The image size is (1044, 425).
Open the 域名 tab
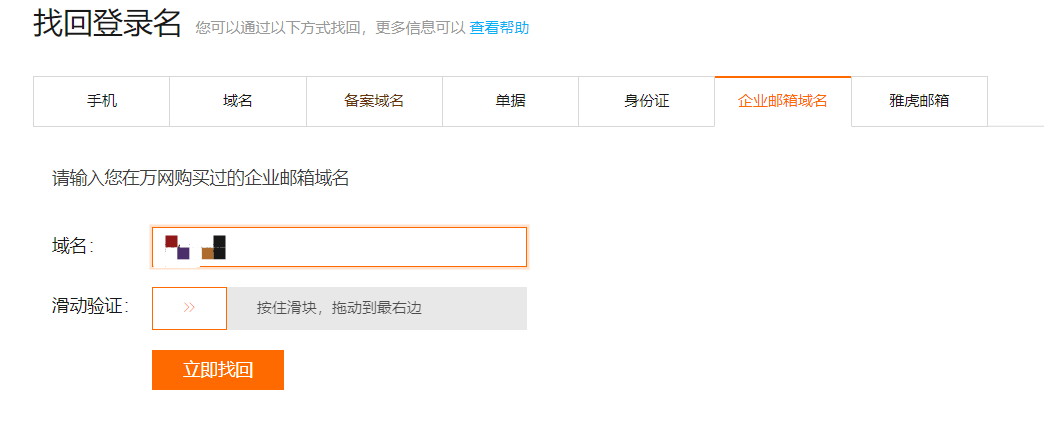[238, 101]
